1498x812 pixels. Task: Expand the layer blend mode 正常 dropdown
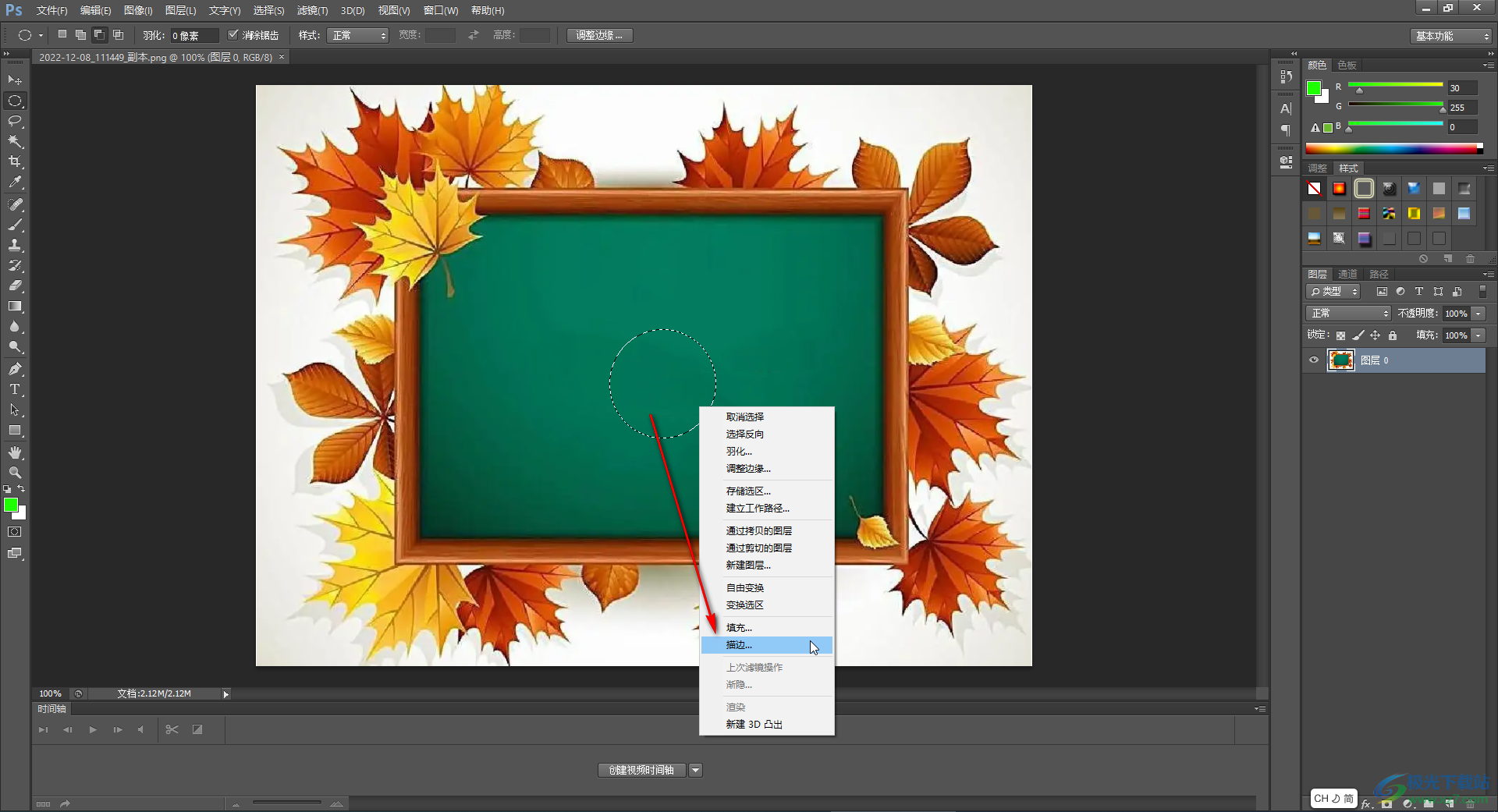coord(1348,314)
